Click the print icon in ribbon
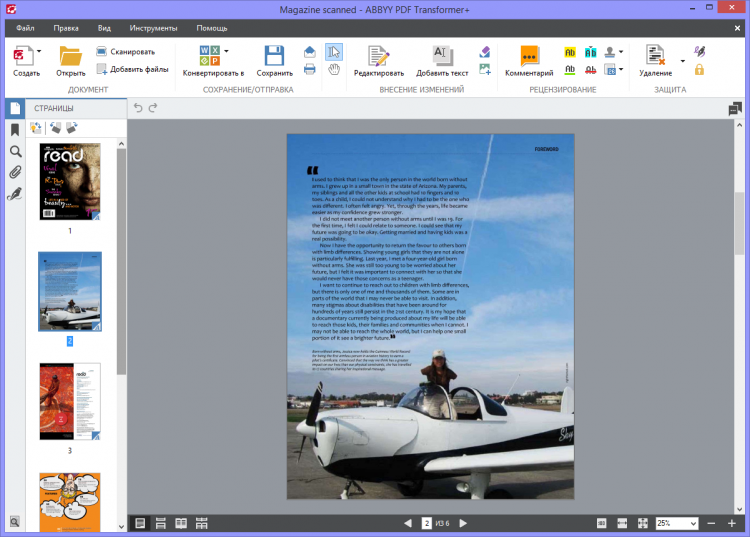The width and height of the screenshot is (750, 537). coord(309,69)
